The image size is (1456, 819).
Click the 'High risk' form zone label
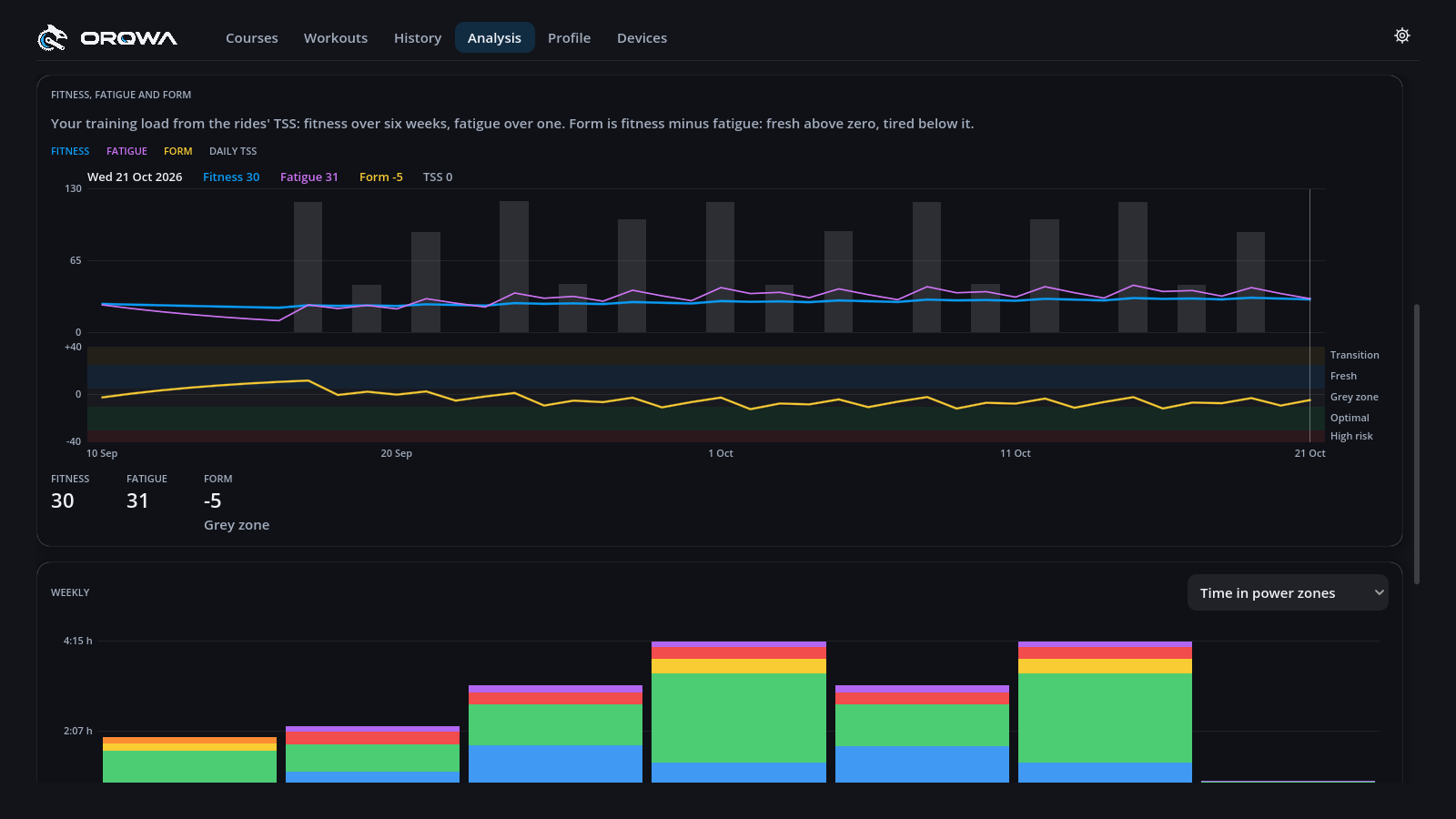pos(1351,436)
